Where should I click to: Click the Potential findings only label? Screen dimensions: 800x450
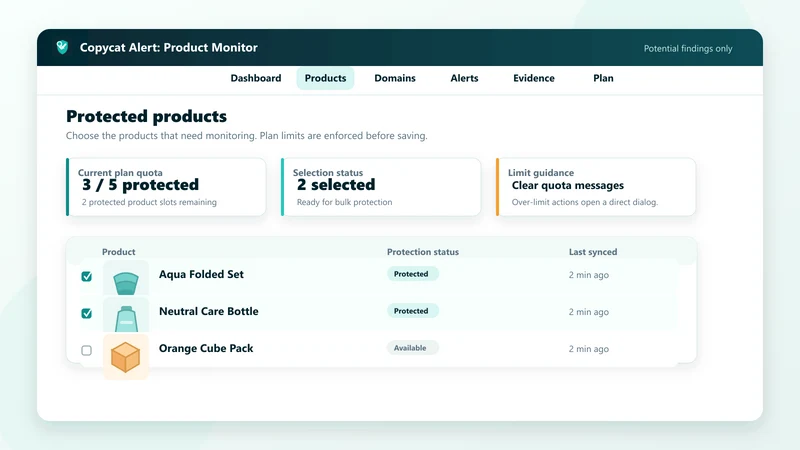(688, 48)
